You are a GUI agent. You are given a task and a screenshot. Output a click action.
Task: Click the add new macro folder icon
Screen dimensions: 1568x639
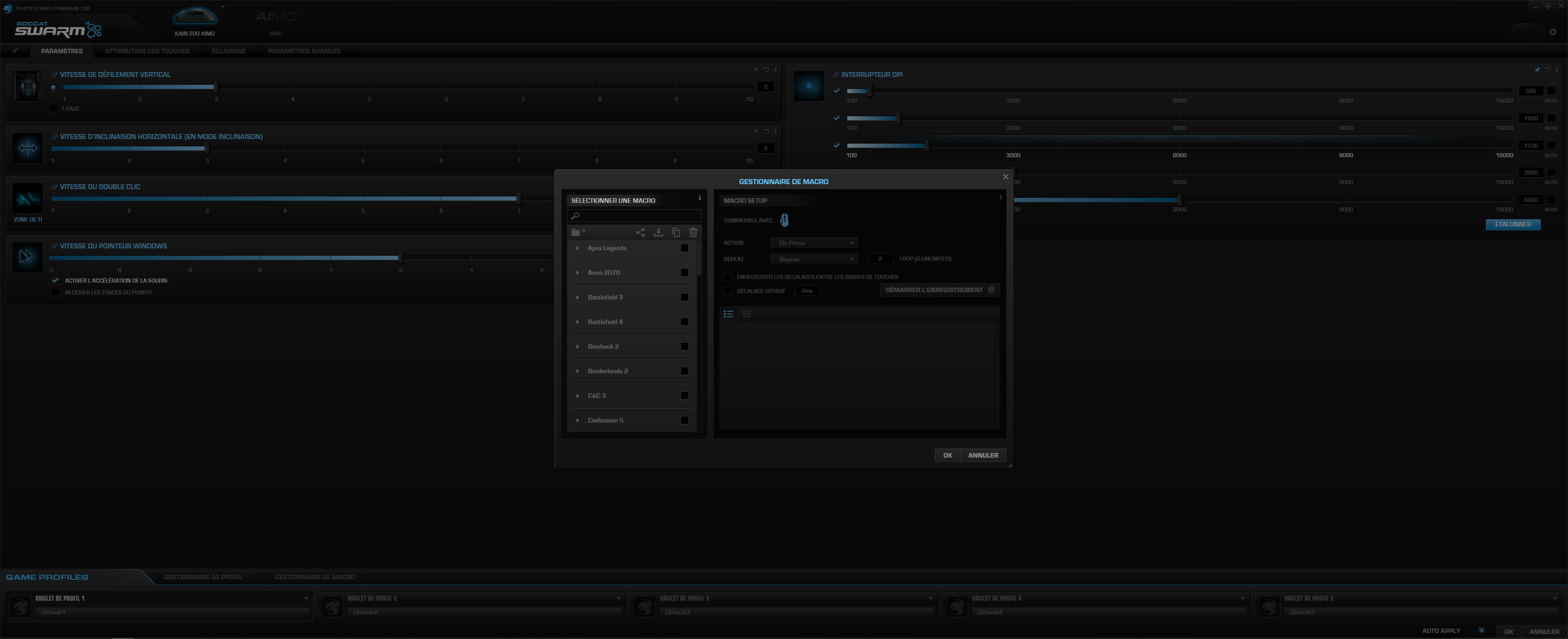(x=578, y=232)
